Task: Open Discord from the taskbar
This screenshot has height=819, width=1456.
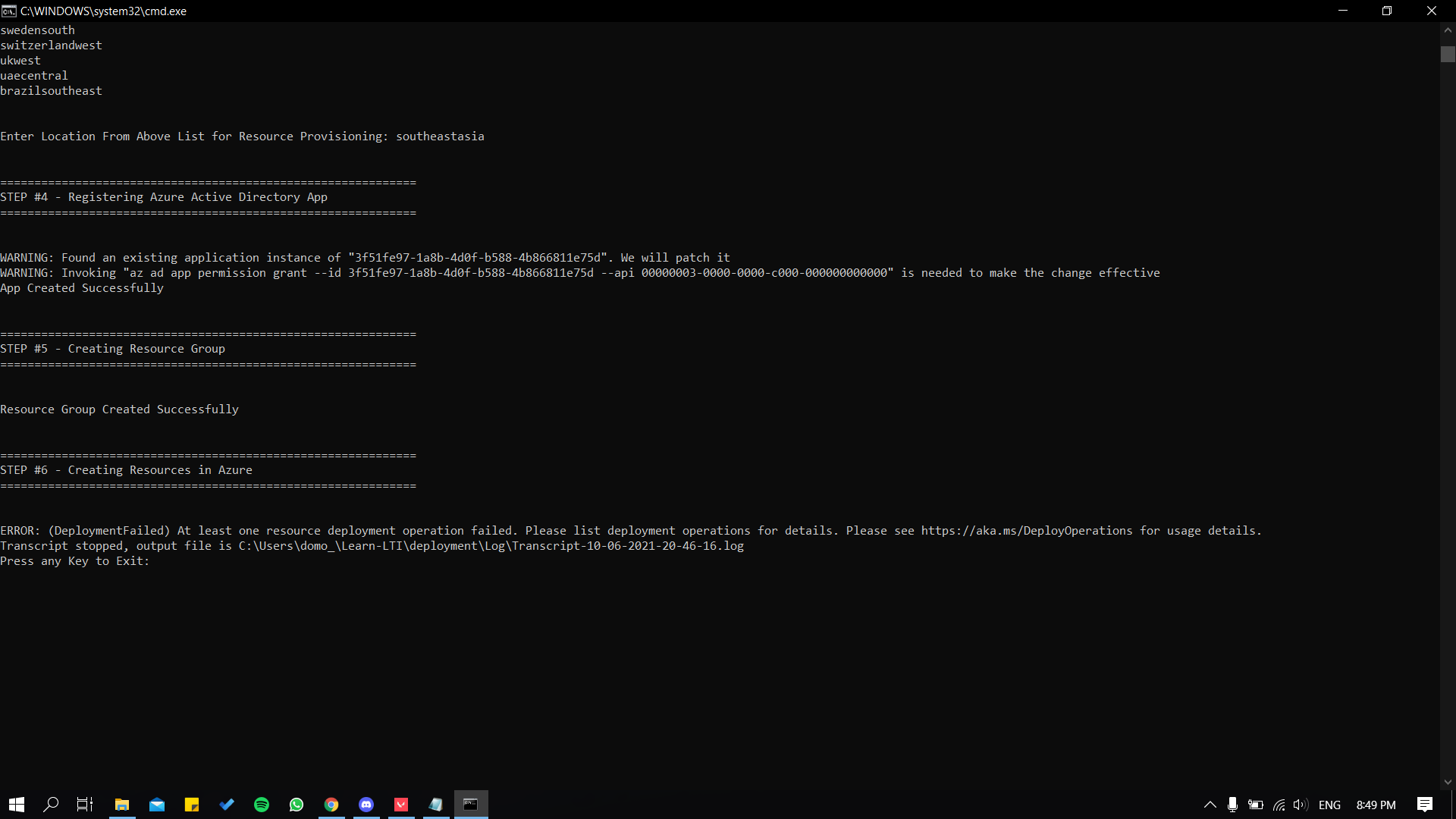Action: (366, 805)
